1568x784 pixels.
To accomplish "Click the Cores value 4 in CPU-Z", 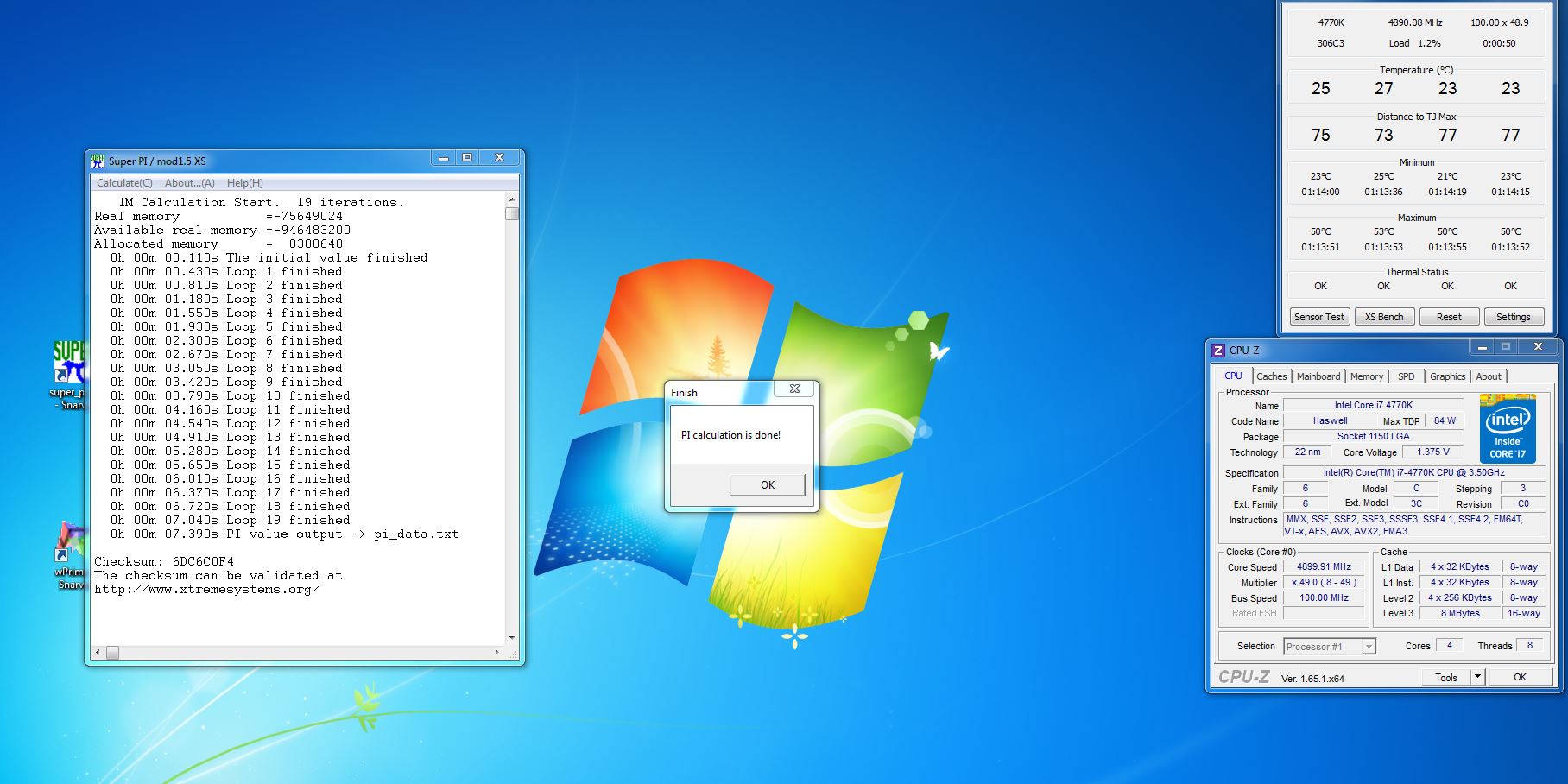I will click(x=1450, y=645).
